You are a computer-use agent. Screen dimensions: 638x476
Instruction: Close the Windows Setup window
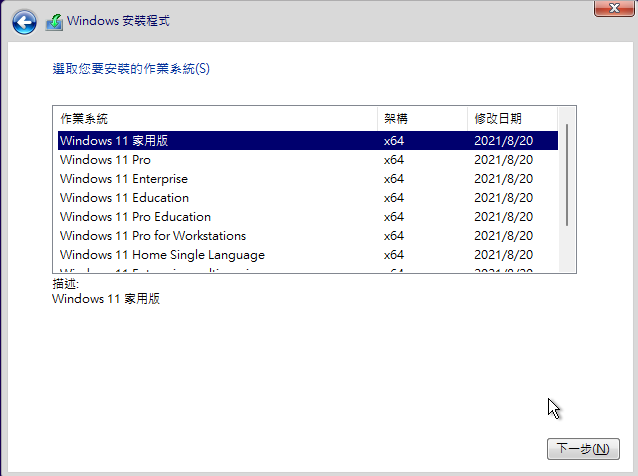tap(614, 8)
